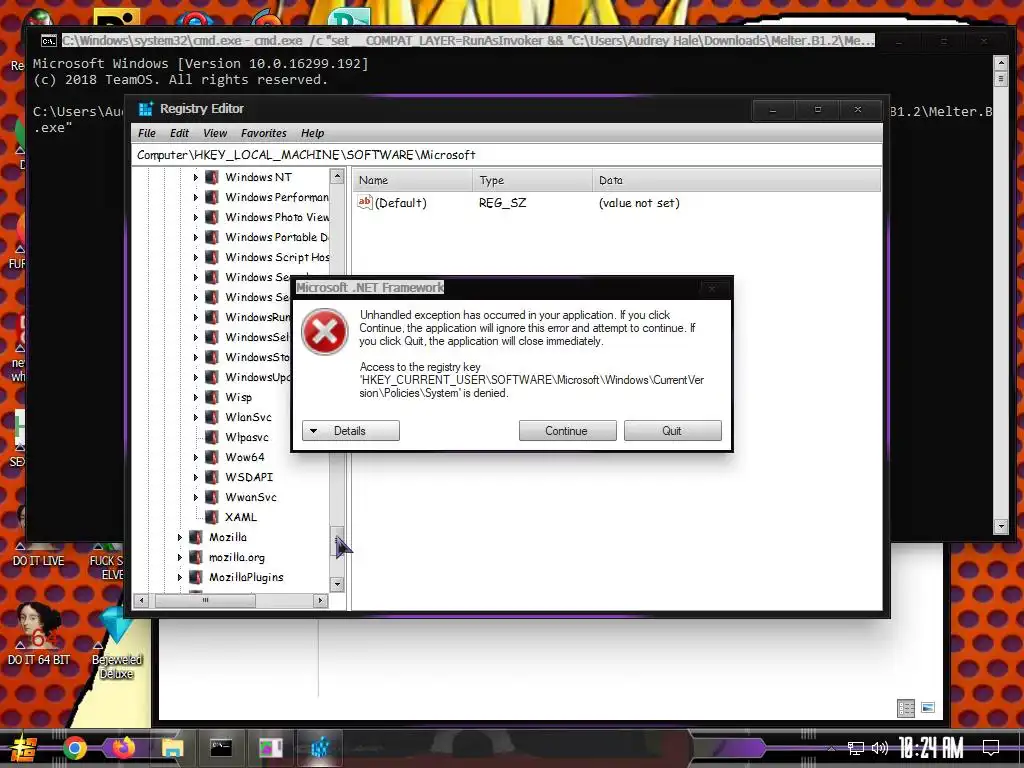The height and width of the screenshot is (768, 1024).
Task: Switch to the Registry Editor taskbar button
Action: [319, 748]
